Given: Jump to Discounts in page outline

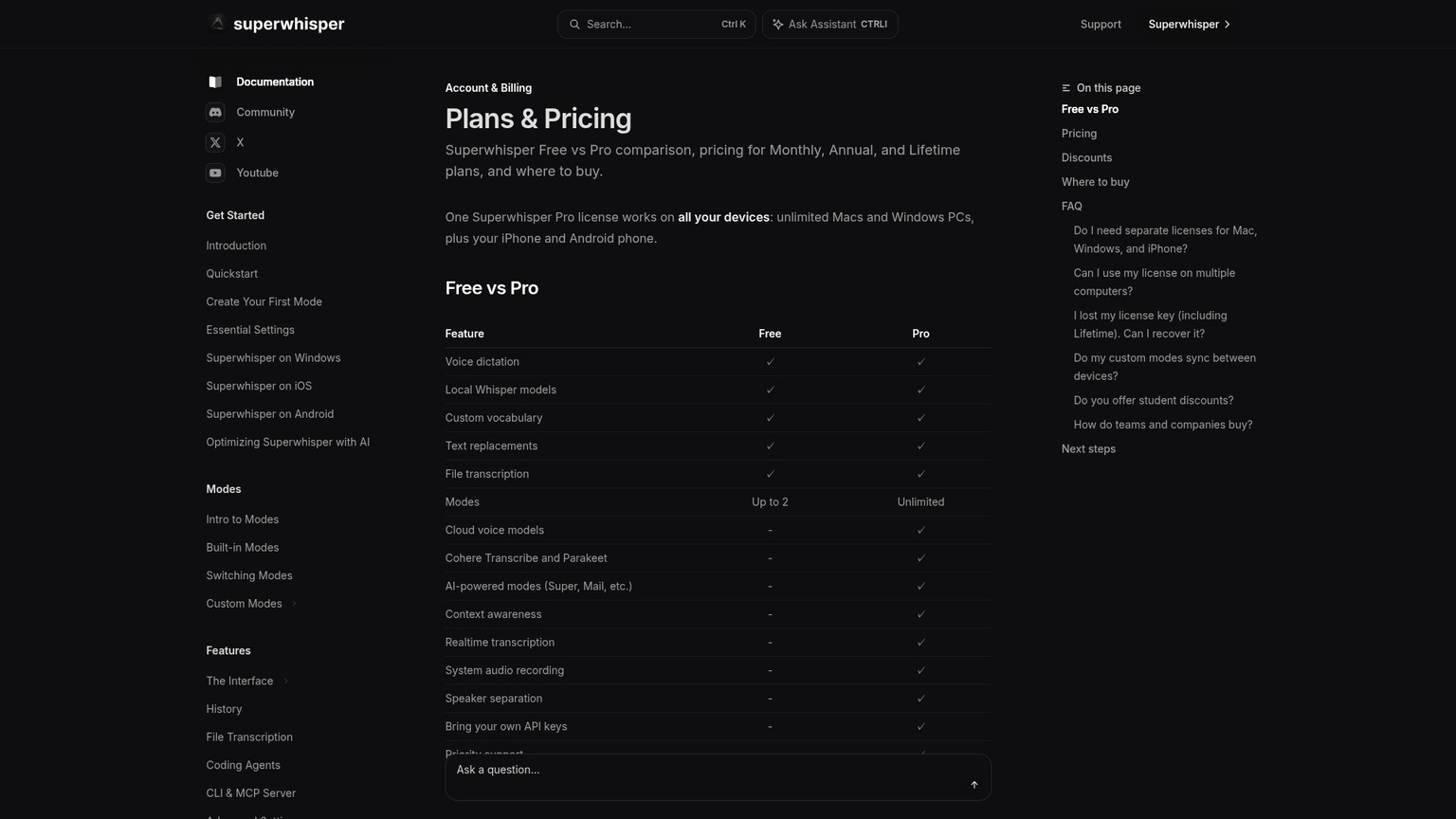Looking at the screenshot, I should (x=1086, y=158).
